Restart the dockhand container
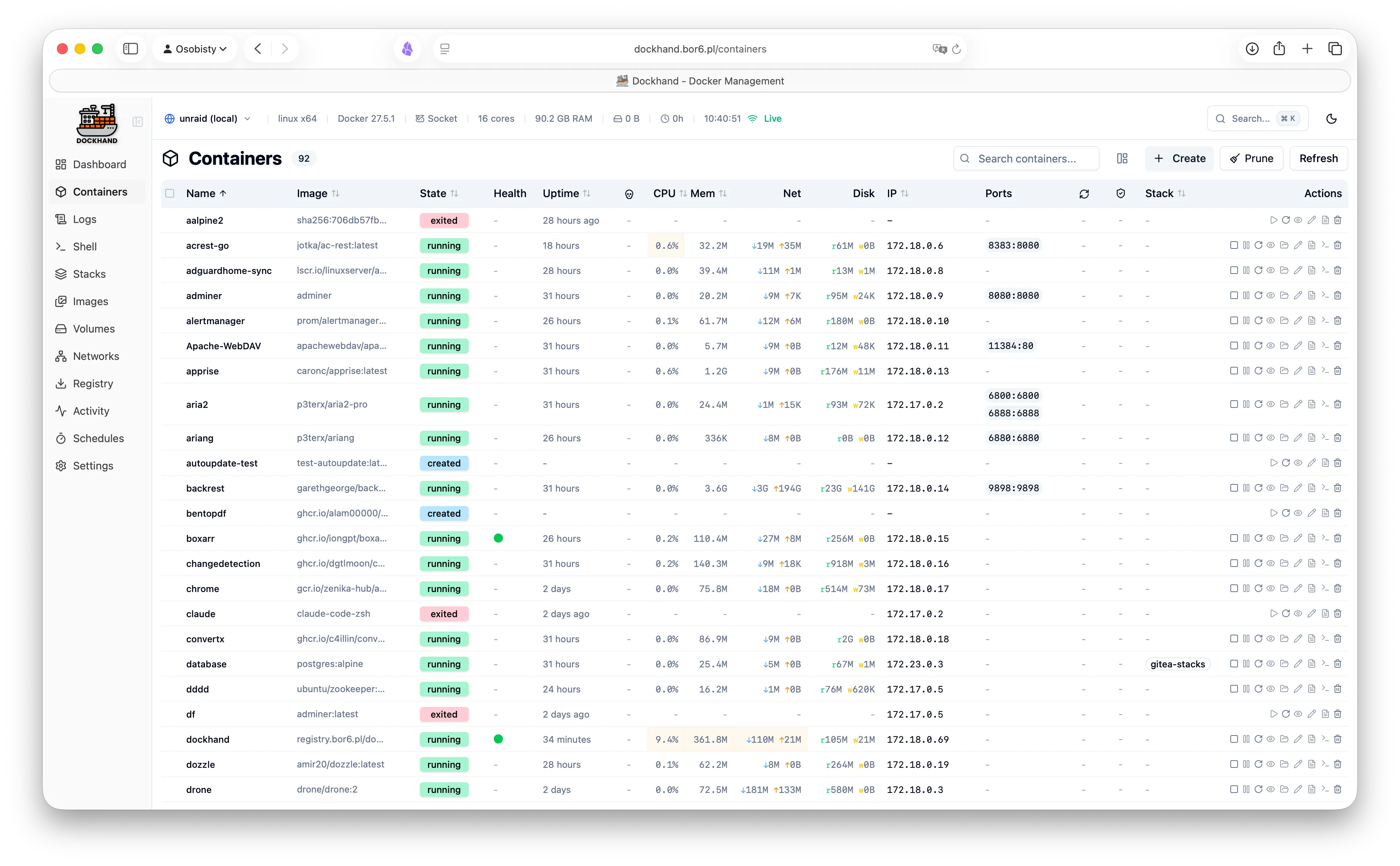Screen dimensions: 1400x866 click(1258, 739)
